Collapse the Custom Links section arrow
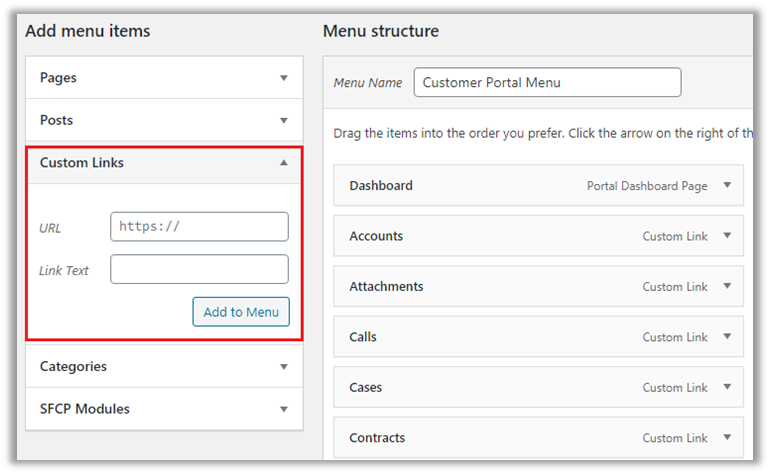 pyautogui.click(x=284, y=162)
